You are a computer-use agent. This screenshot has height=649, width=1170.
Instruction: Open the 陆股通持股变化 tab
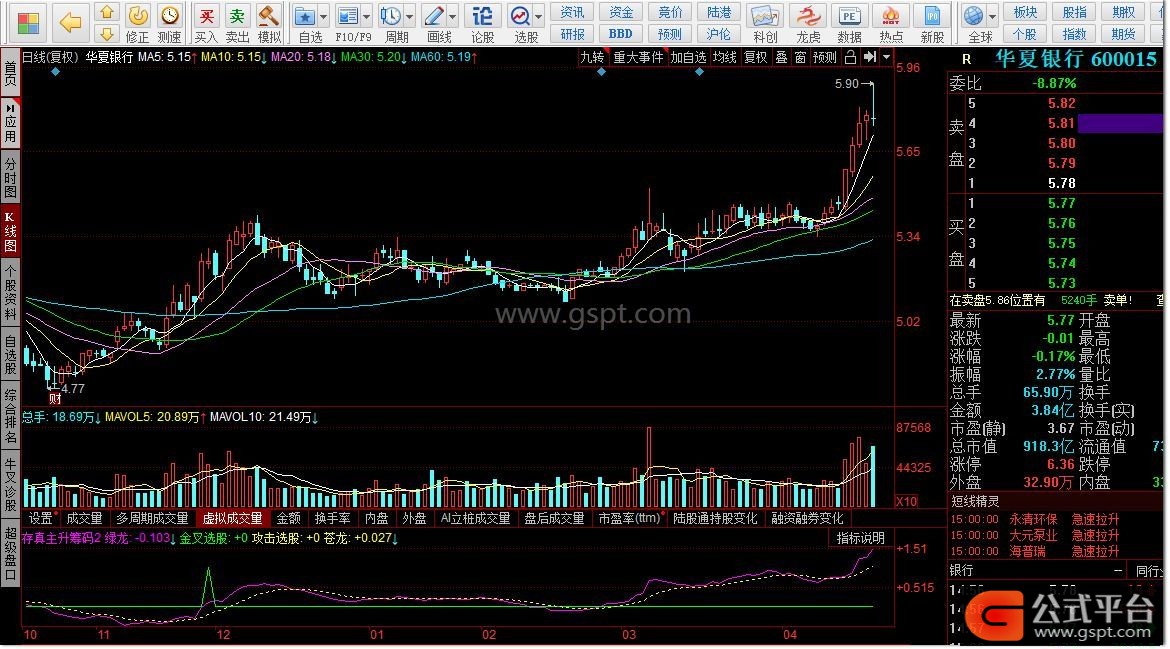coord(715,518)
